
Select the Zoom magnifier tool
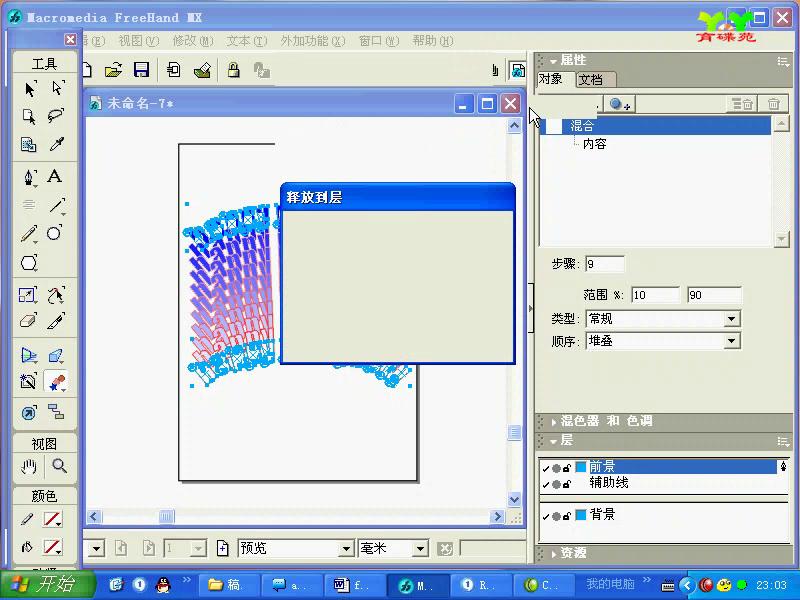(59, 466)
